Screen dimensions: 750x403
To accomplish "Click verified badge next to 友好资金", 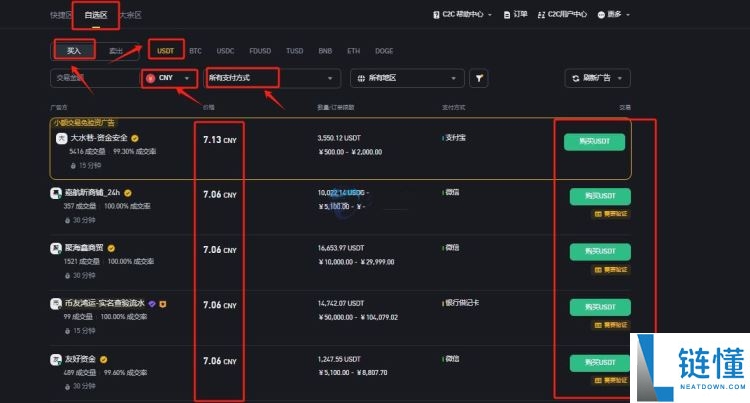I will click(103, 359).
